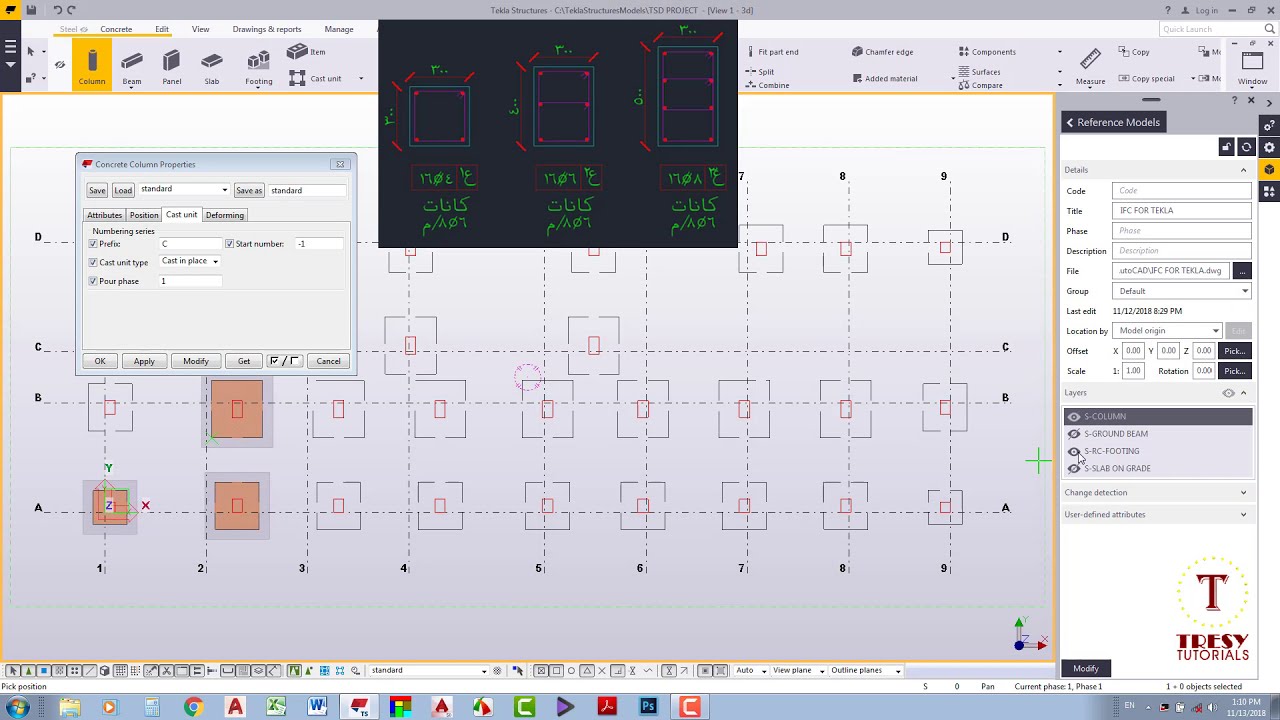The height and width of the screenshot is (720, 1280).
Task: Click the Prefix input field
Action: 190,244
